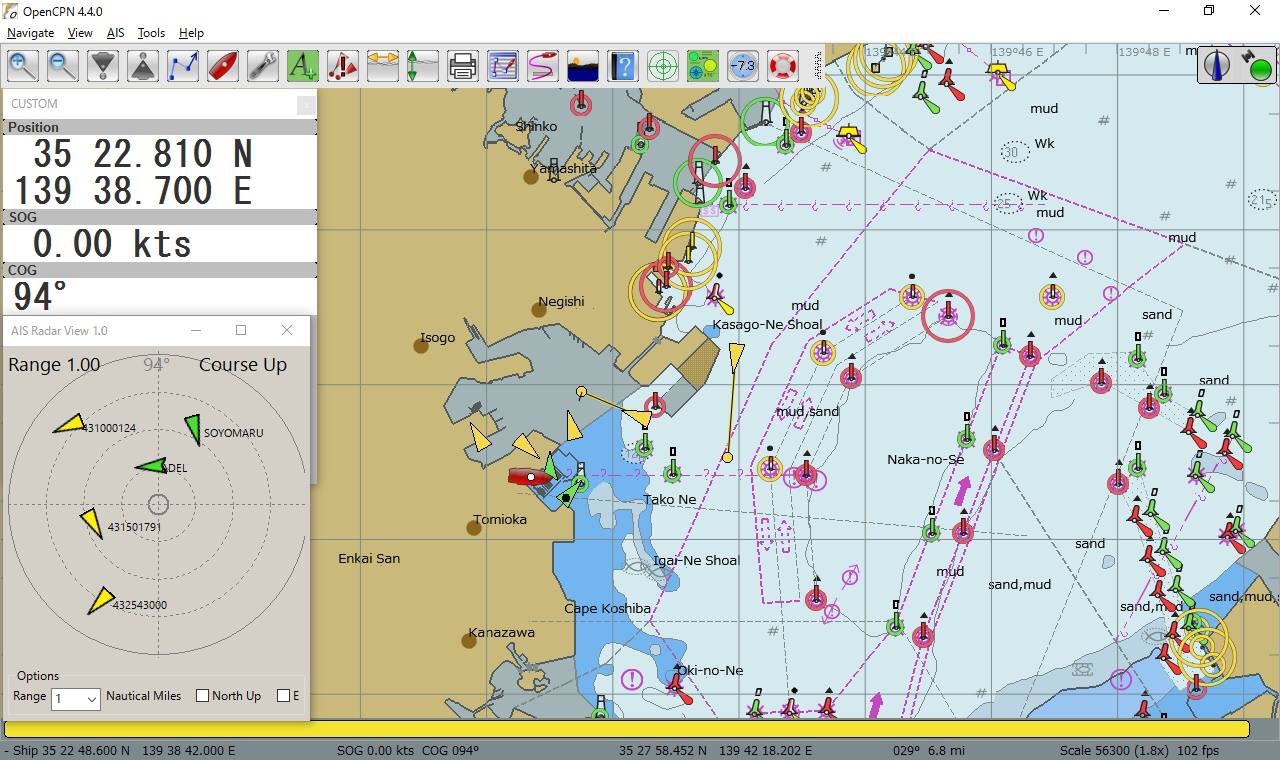Open the radar Range dropdown
The height and width of the screenshot is (760, 1280).
point(75,698)
